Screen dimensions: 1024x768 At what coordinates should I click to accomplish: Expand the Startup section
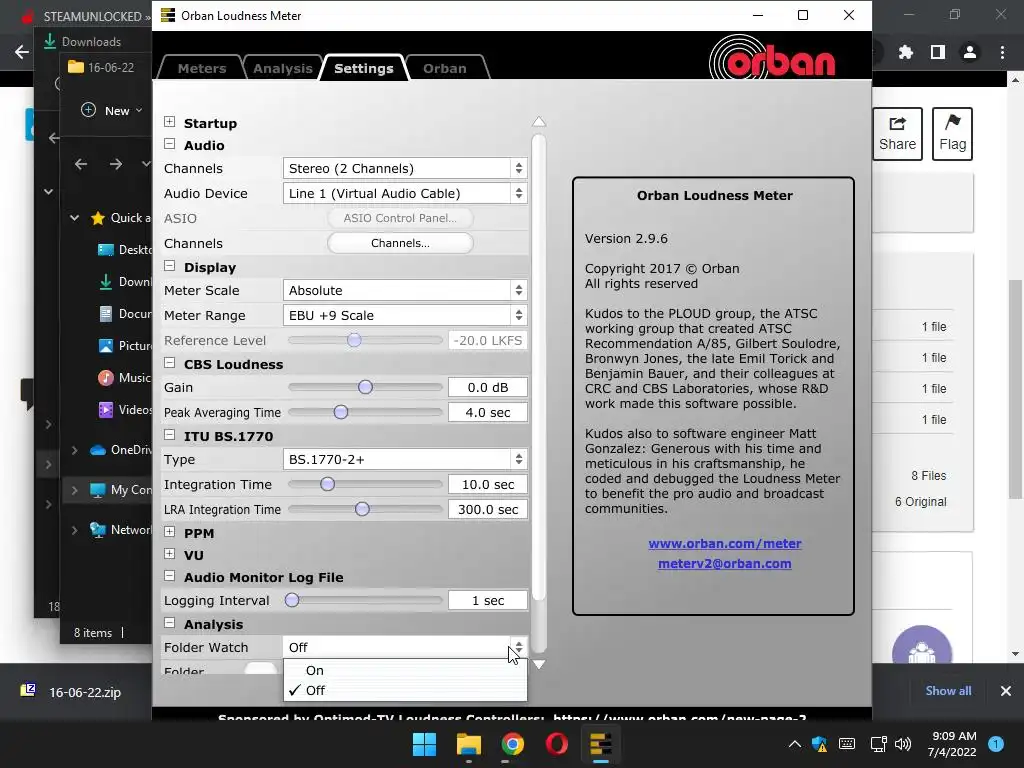170,122
